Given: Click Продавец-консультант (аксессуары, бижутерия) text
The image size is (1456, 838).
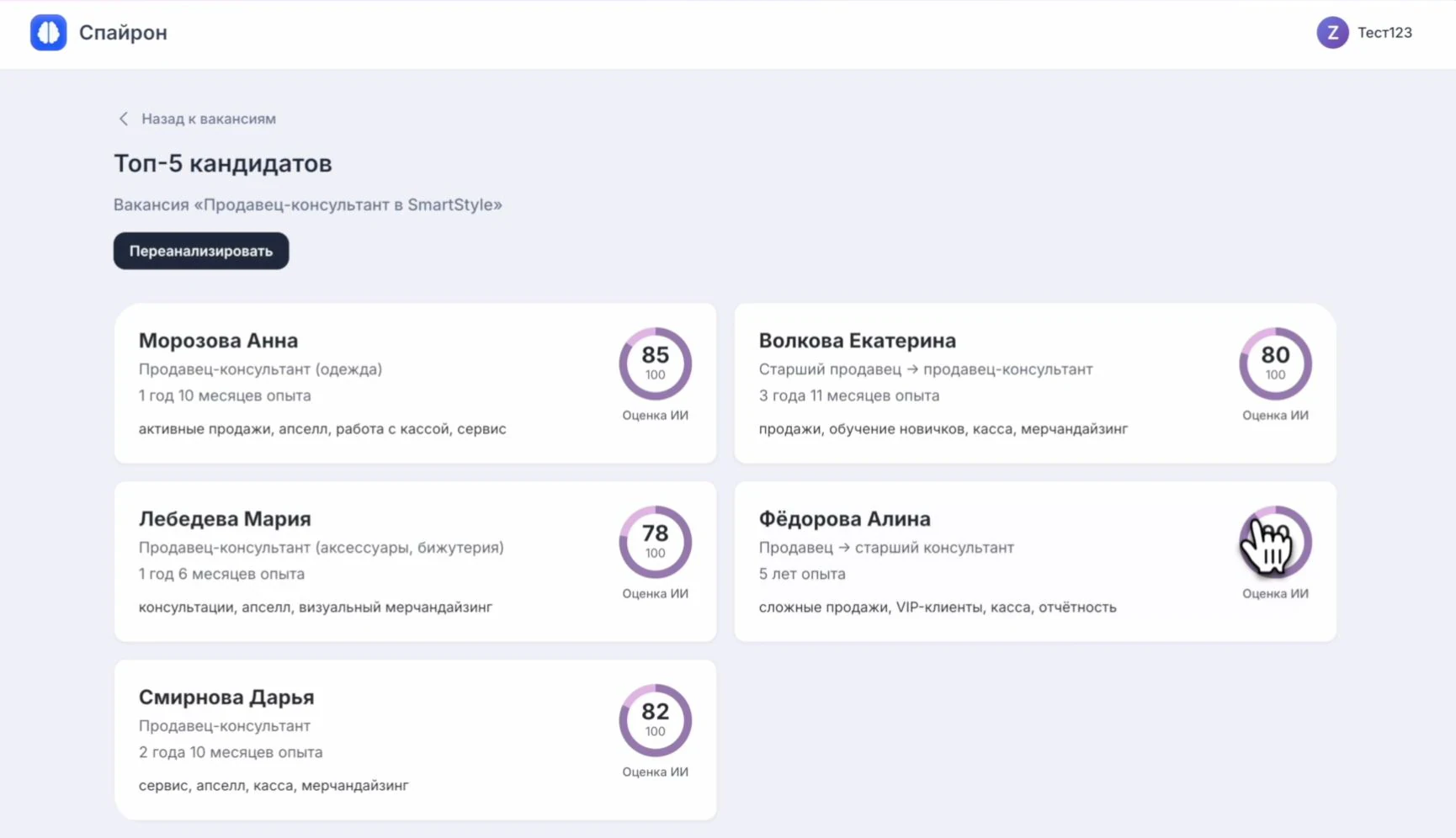Looking at the screenshot, I should point(321,548).
